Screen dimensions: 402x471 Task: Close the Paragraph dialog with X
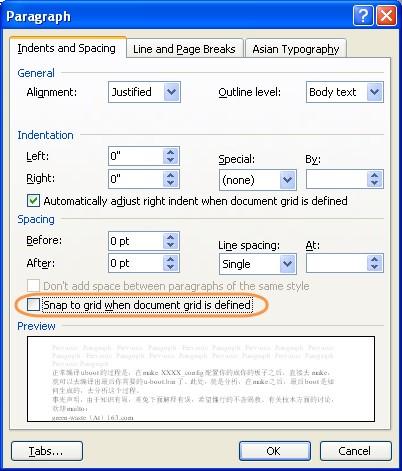[387, 16]
